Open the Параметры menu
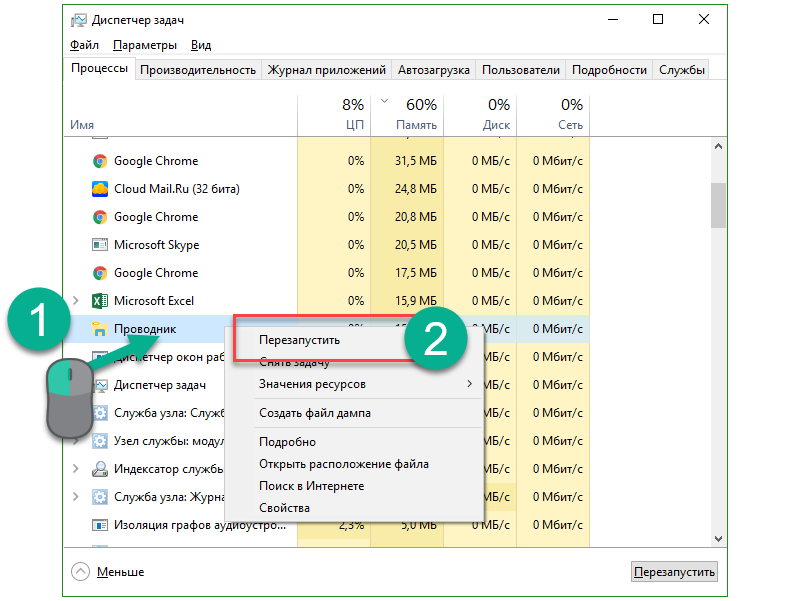 (x=145, y=45)
